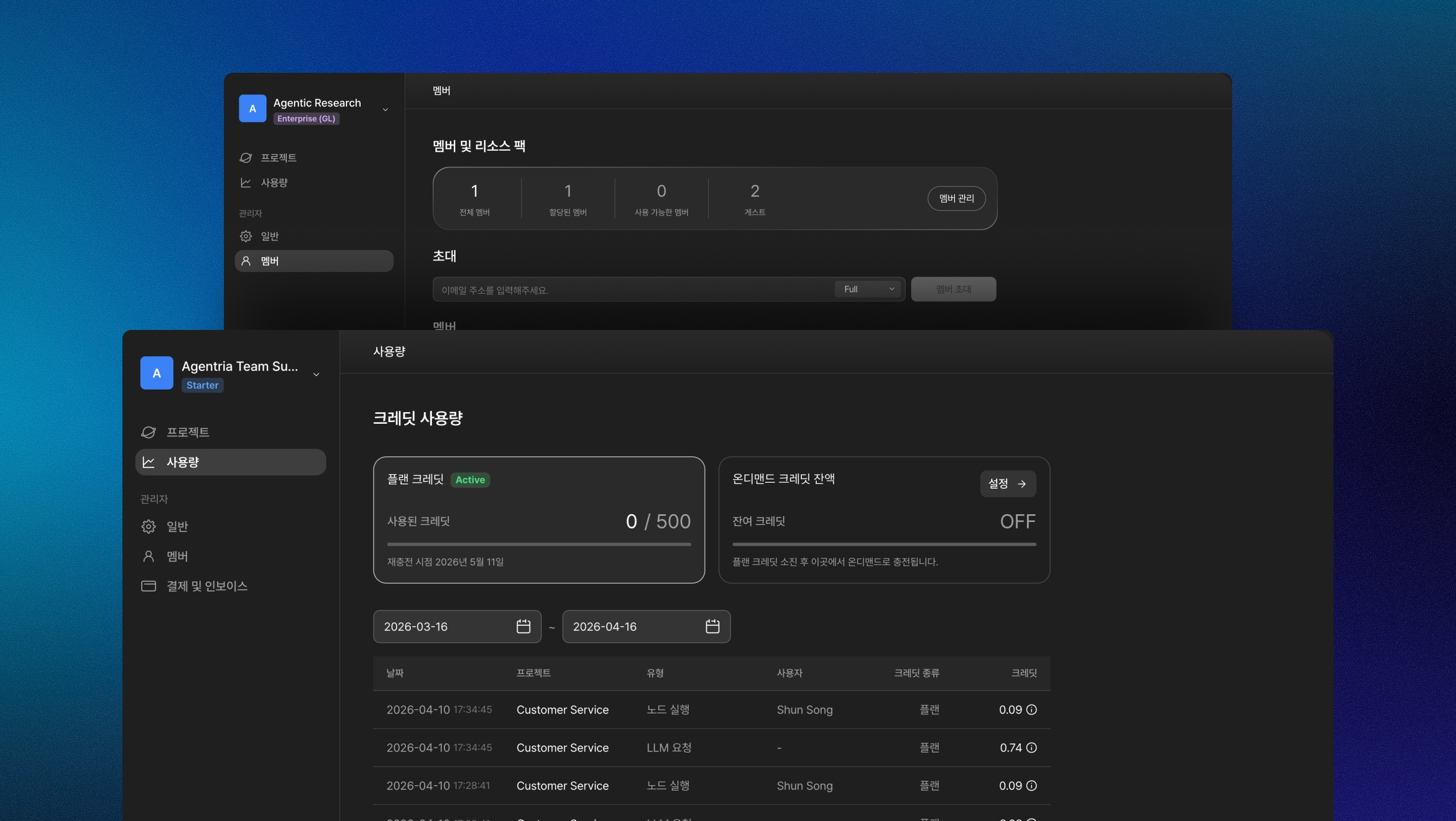Click the 결제 및 인보이스 card icon
1456x821 pixels.
149,586
